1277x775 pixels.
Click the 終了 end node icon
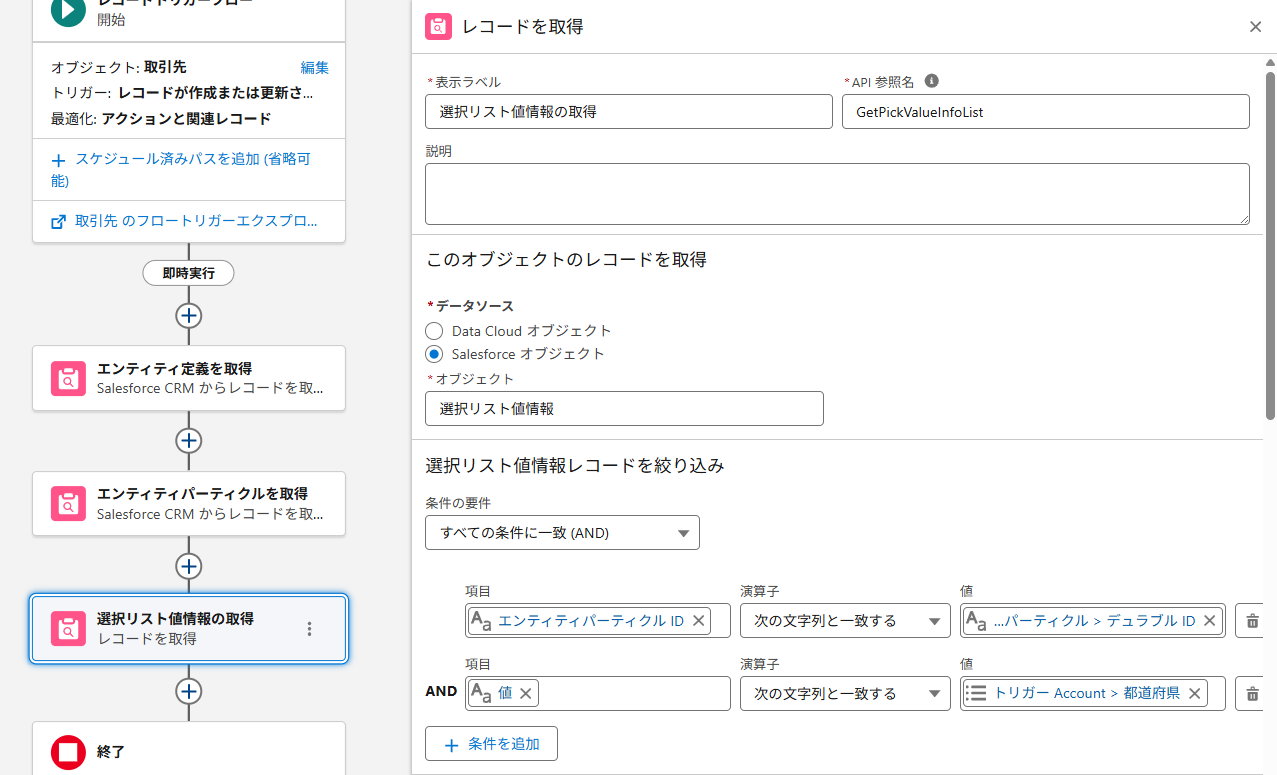[x=69, y=752]
